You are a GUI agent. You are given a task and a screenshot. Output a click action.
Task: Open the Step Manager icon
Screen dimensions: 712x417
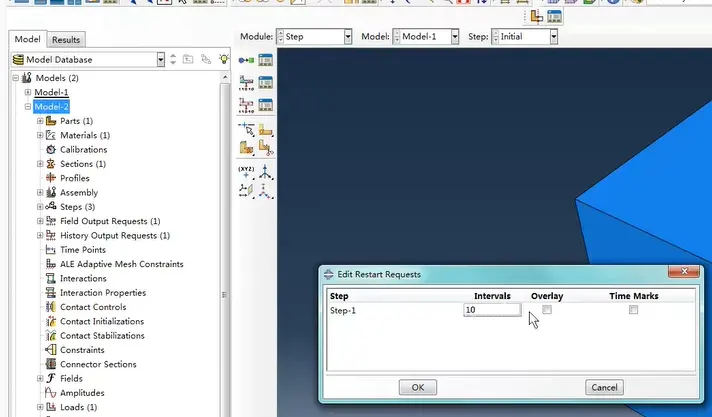[266, 60]
